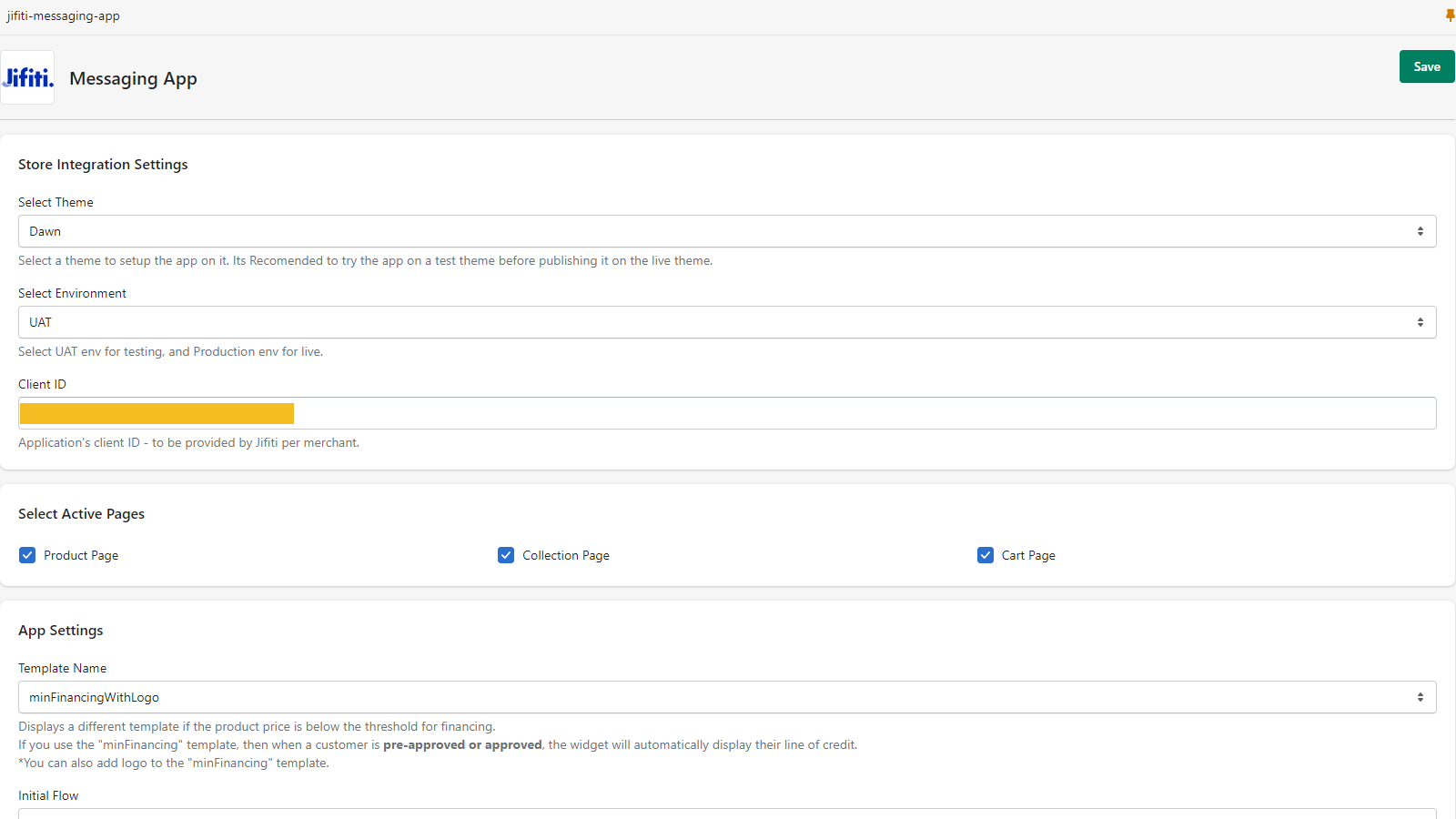Viewport: 1456px width, 819px height.
Task: Click the help text "Application's client ID"
Action: (188, 442)
